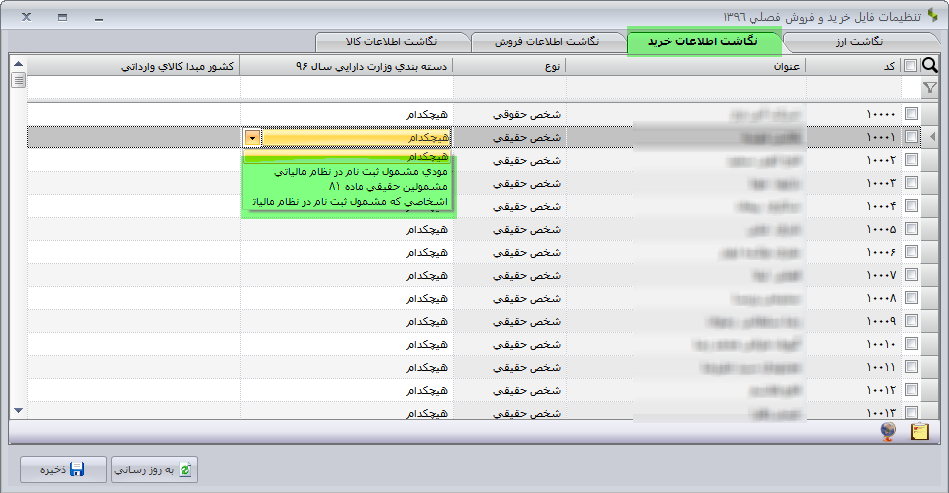Viewport: 949px width, 493px height.
Task: Click the ذخيره save button
Action: [63, 469]
